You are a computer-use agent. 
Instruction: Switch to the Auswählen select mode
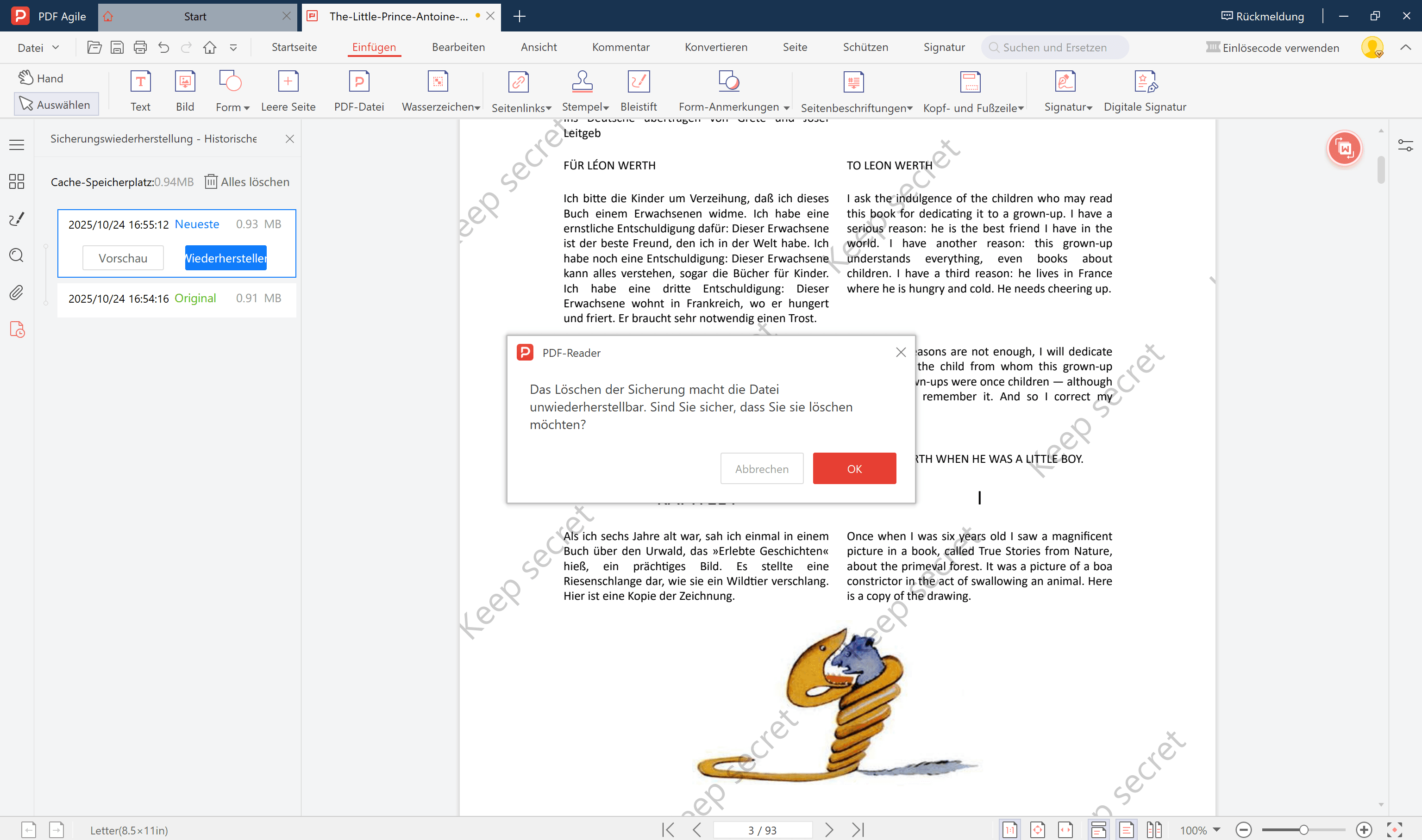[x=56, y=105]
